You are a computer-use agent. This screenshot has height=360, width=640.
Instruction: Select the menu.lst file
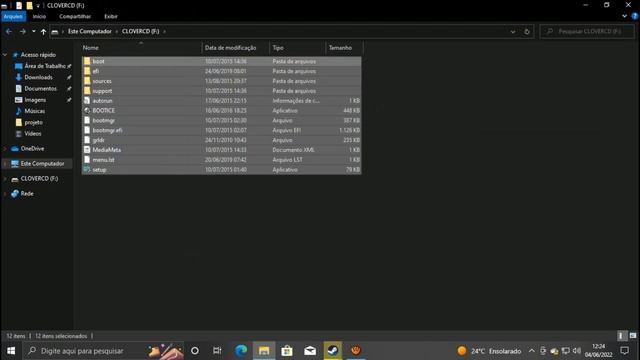(x=221, y=160)
